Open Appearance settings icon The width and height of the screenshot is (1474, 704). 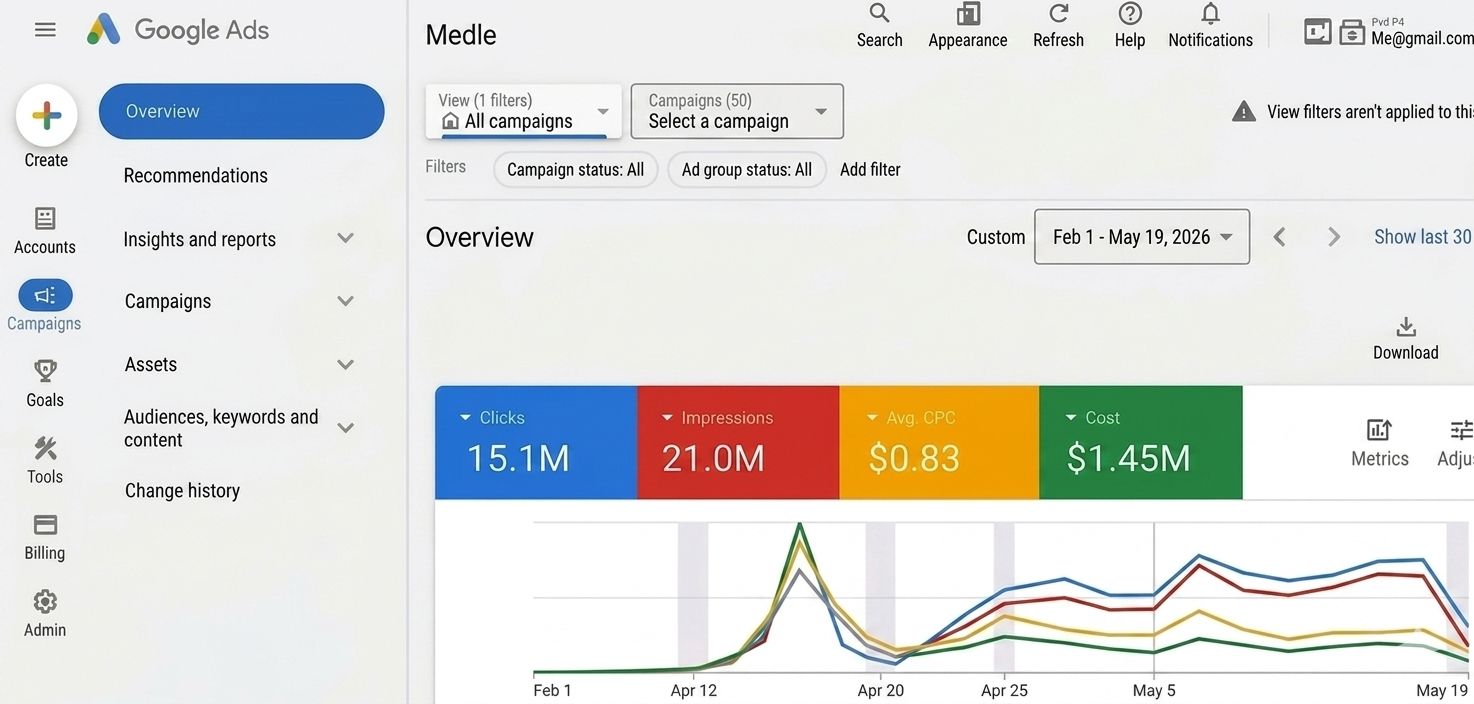coord(968,14)
